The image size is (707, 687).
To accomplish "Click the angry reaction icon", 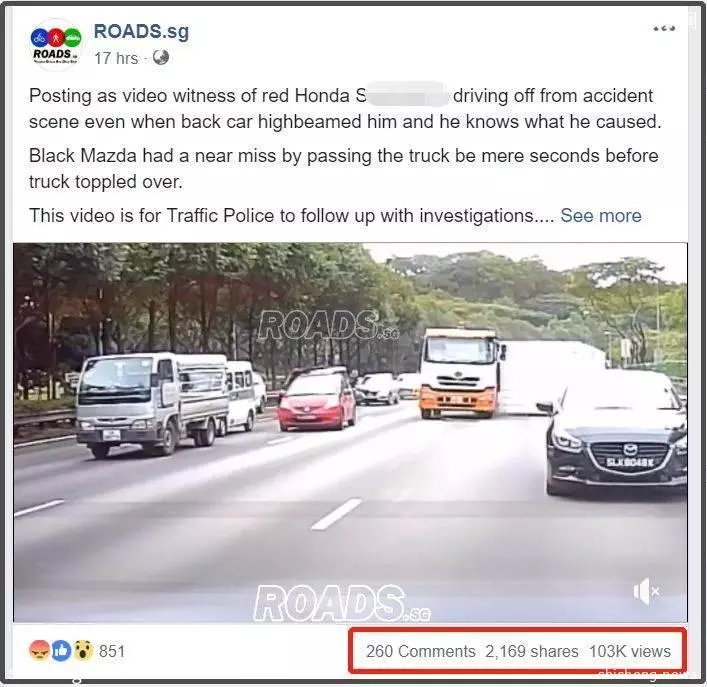I will click(39, 651).
